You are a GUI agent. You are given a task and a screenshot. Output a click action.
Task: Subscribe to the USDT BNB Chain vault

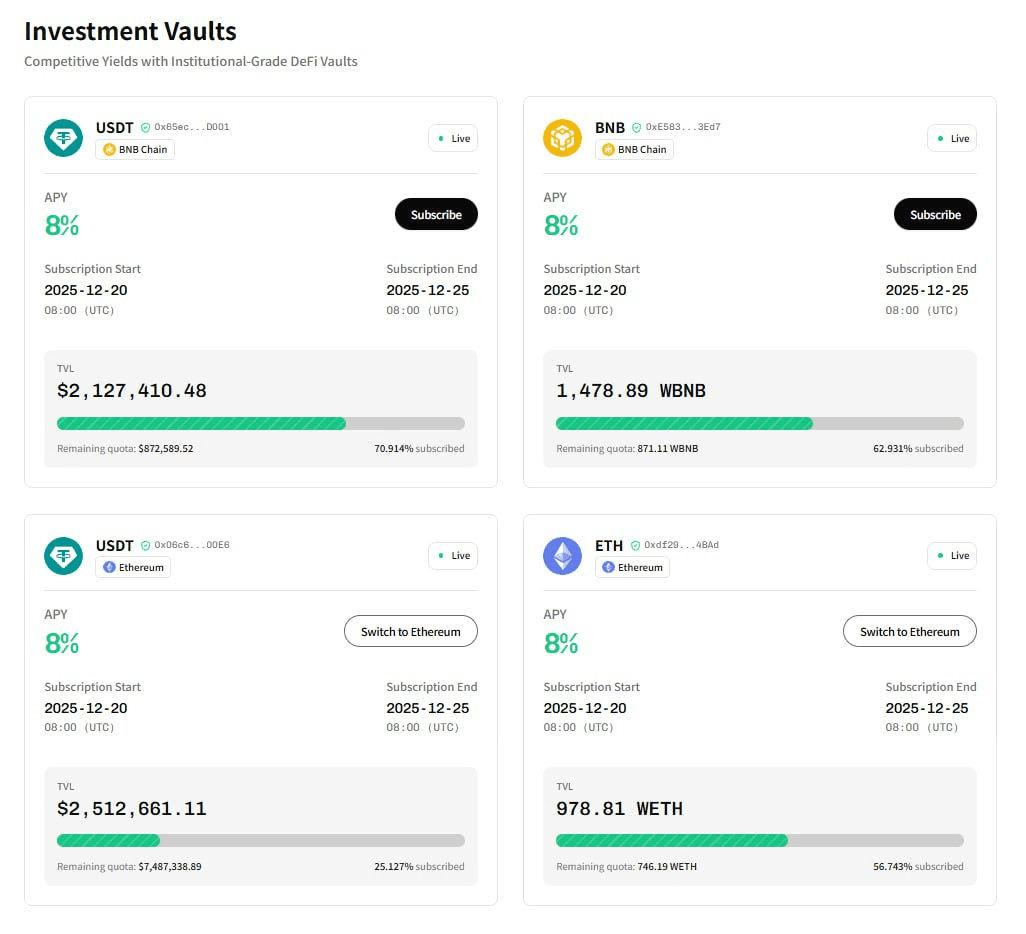point(436,214)
